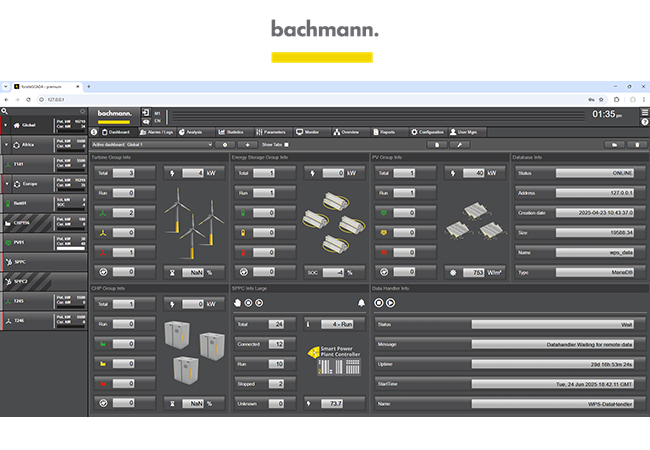650x450 pixels.
Task: Click the search magnifier icon in sidebar
Action: pyautogui.click(x=5, y=111)
